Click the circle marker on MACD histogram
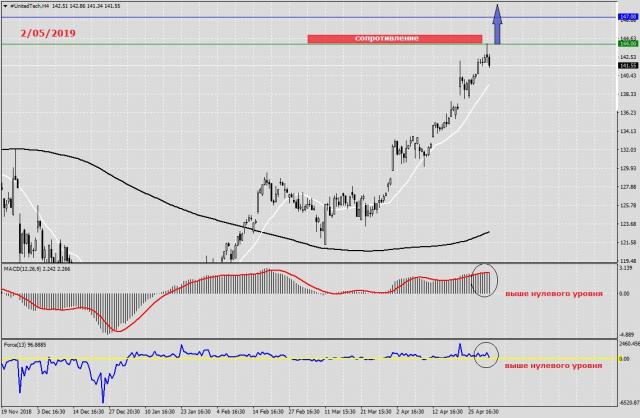 [483, 280]
